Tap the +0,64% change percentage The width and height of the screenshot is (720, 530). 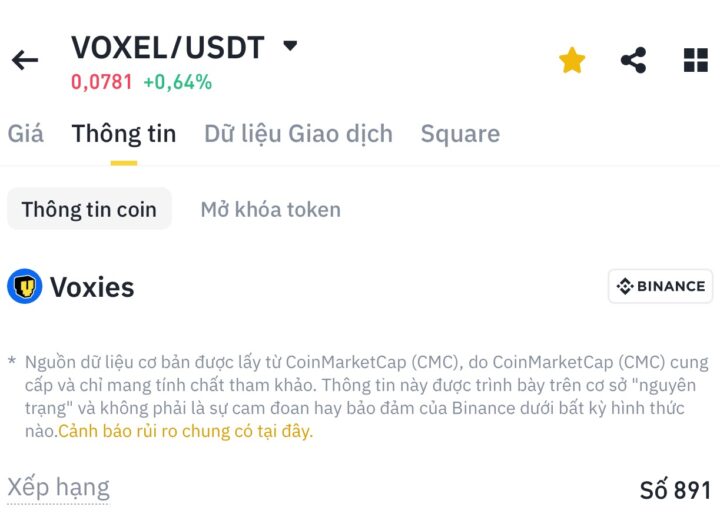coord(178,82)
